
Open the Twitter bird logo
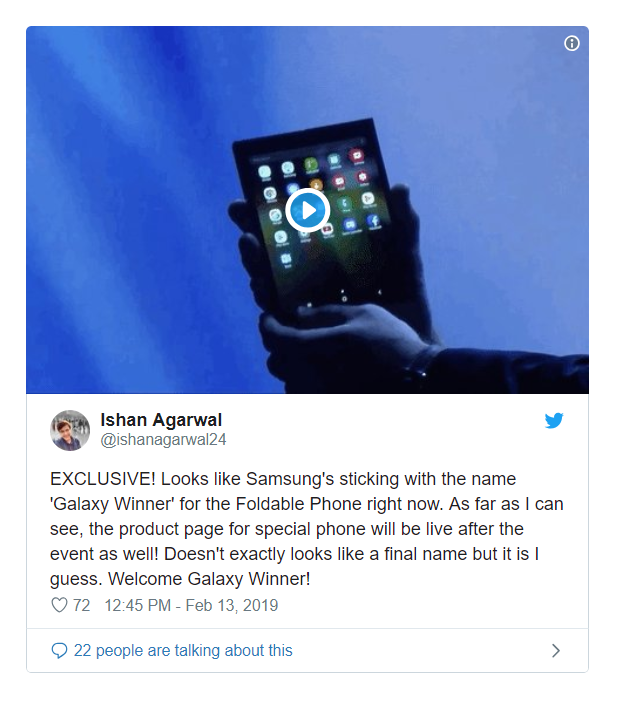(x=554, y=420)
